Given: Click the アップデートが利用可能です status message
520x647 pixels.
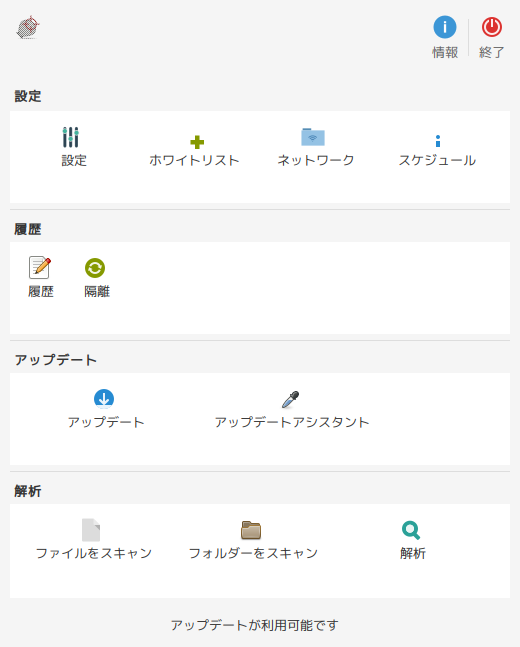Looking at the screenshot, I should [255, 625].
